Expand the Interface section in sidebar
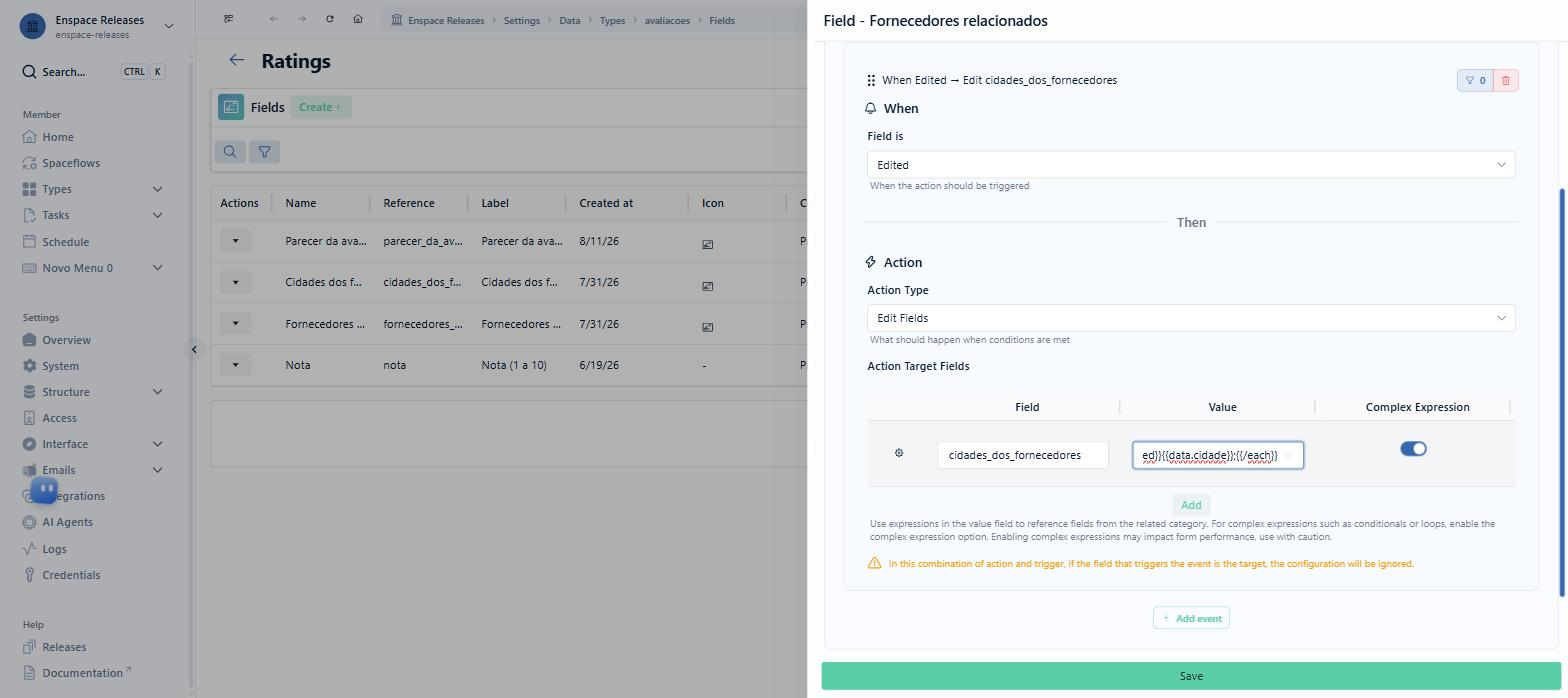The image size is (1568, 698). pos(157,444)
